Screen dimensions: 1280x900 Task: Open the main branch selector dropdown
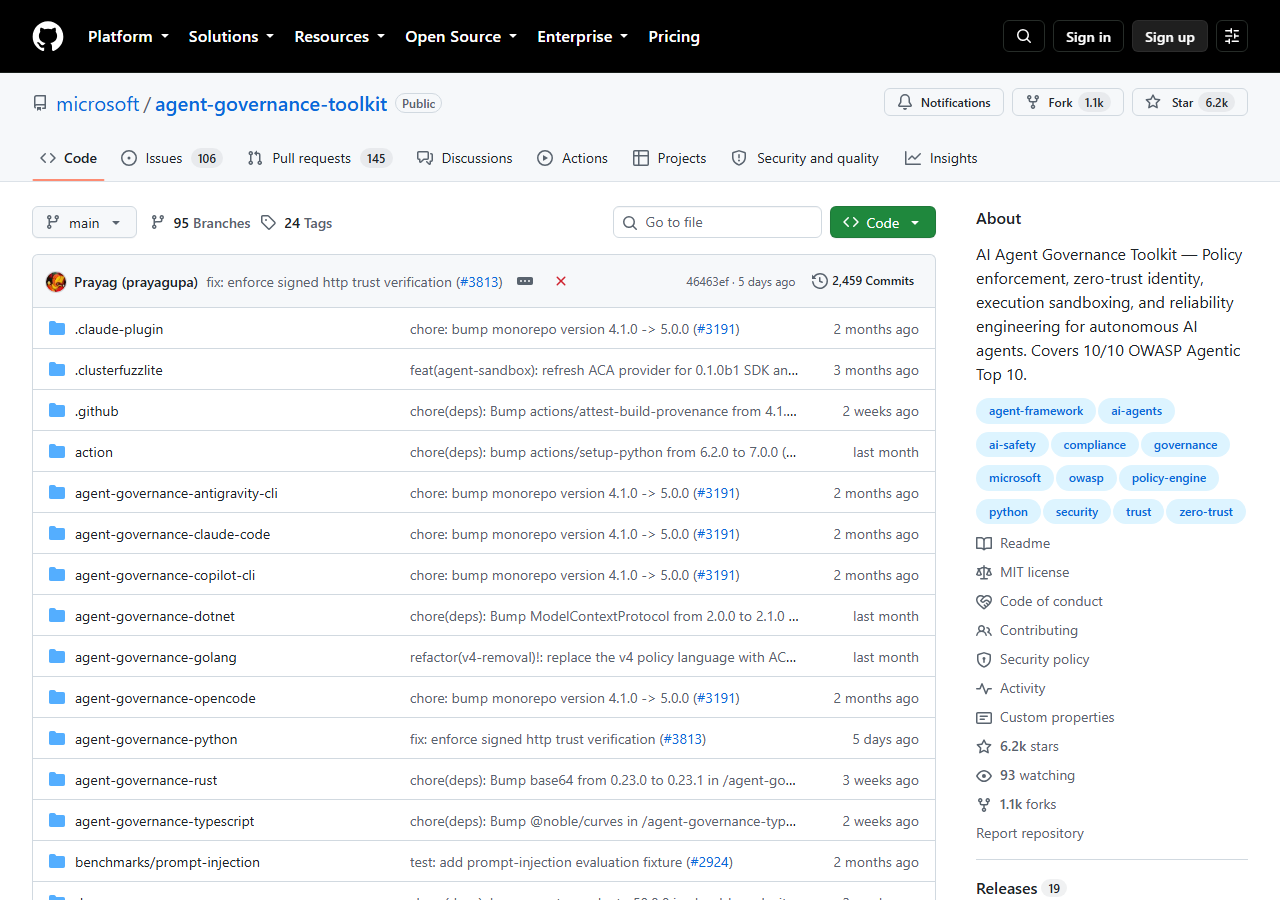(x=84, y=222)
